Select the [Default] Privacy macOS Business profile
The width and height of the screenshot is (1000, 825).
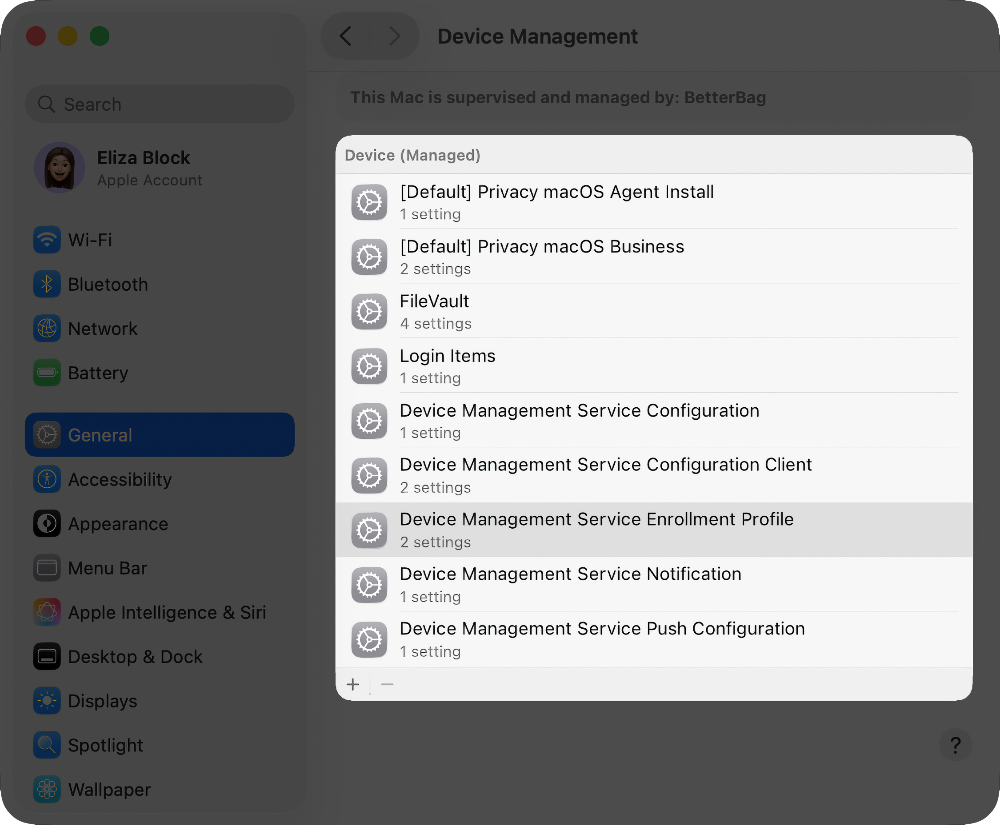coord(543,257)
